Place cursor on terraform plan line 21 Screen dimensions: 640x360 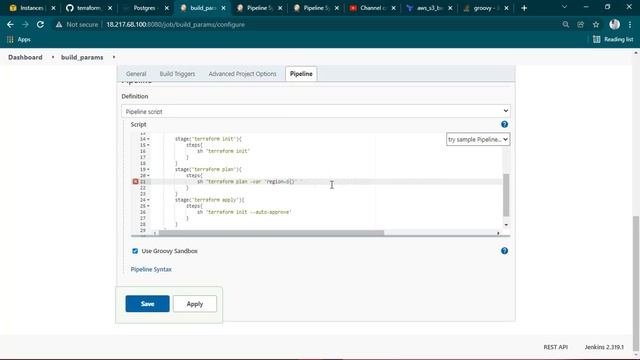[x=249, y=182]
